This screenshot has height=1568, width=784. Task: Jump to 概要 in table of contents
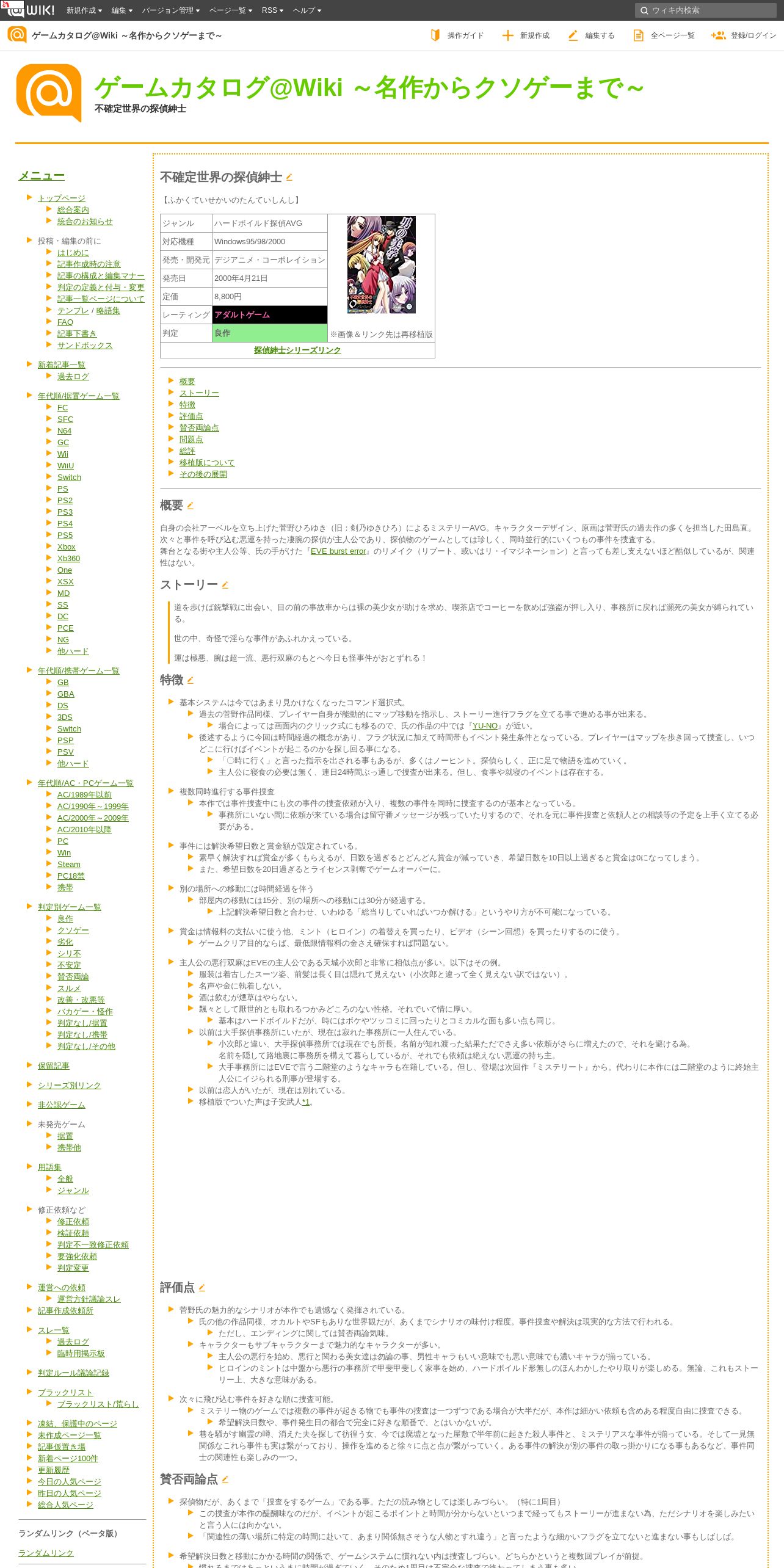(187, 382)
